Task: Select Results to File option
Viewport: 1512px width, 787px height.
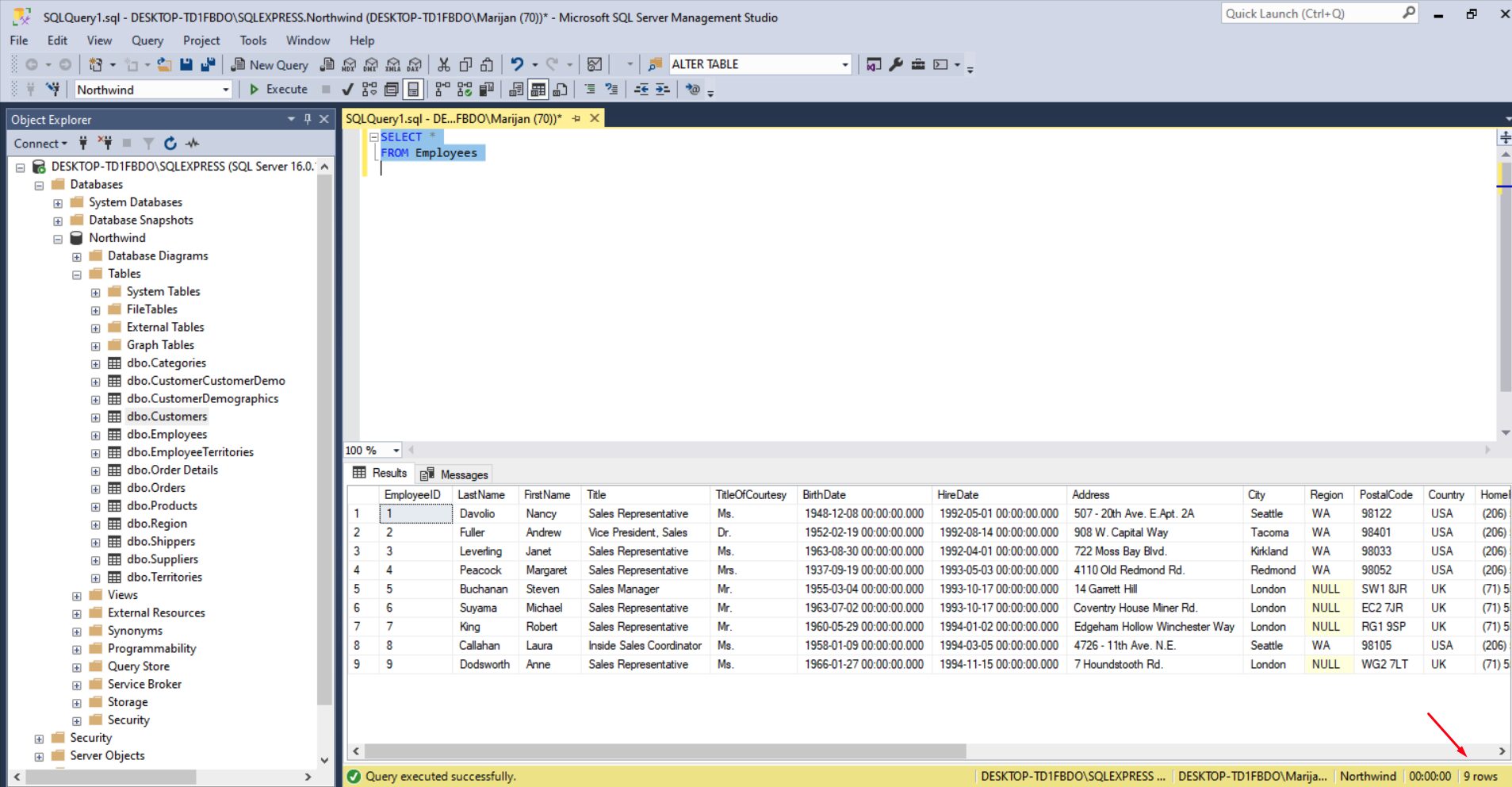Action: pyautogui.click(x=561, y=90)
